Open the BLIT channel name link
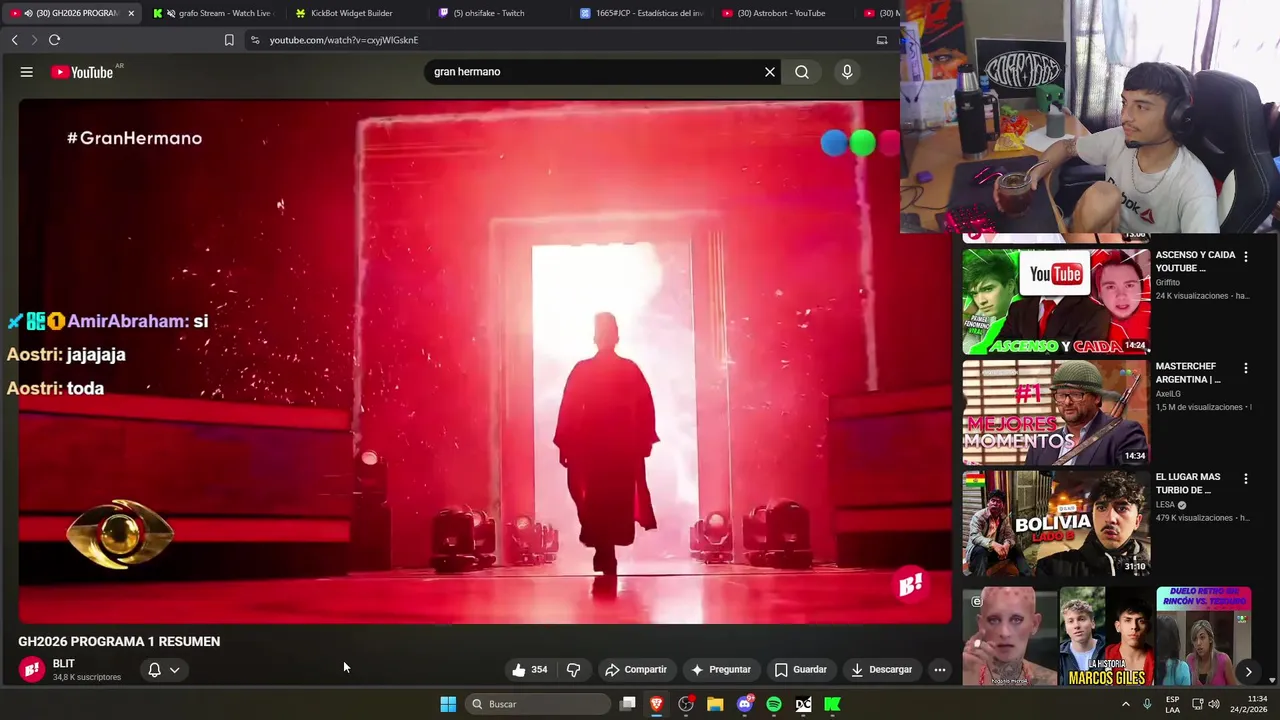The width and height of the screenshot is (1280, 720). tap(64, 664)
